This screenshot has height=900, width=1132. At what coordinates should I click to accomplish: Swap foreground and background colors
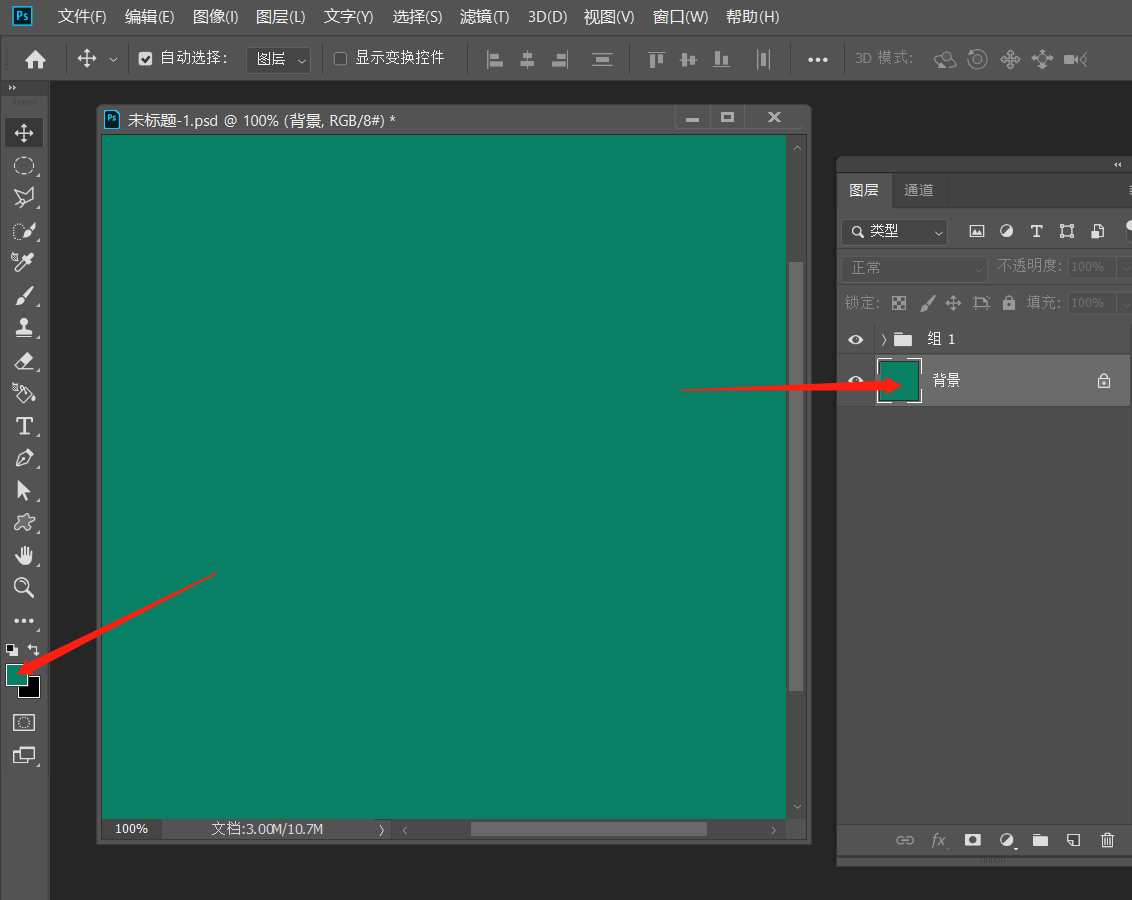(x=33, y=650)
